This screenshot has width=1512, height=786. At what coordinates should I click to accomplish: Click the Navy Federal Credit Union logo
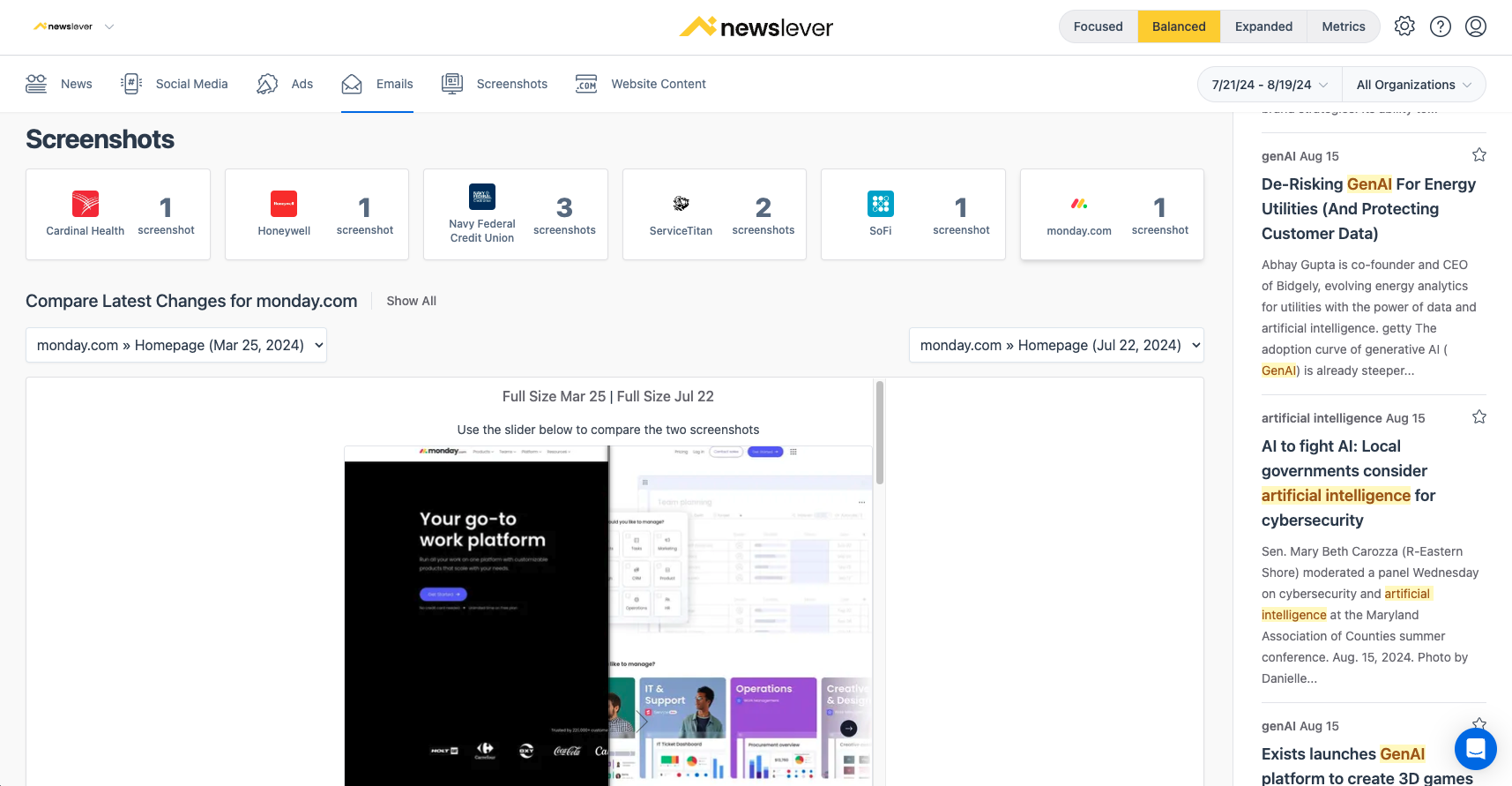click(x=482, y=197)
